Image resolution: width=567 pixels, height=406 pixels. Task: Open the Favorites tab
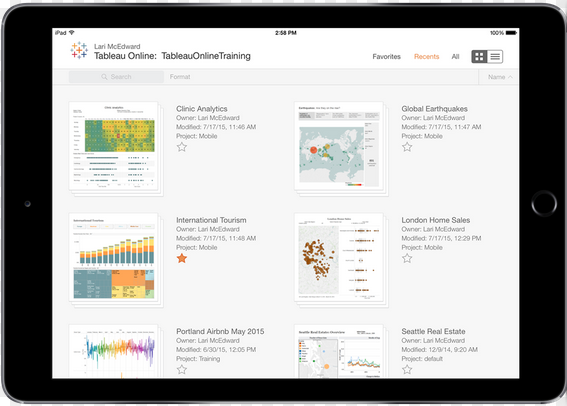tap(387, 56)
